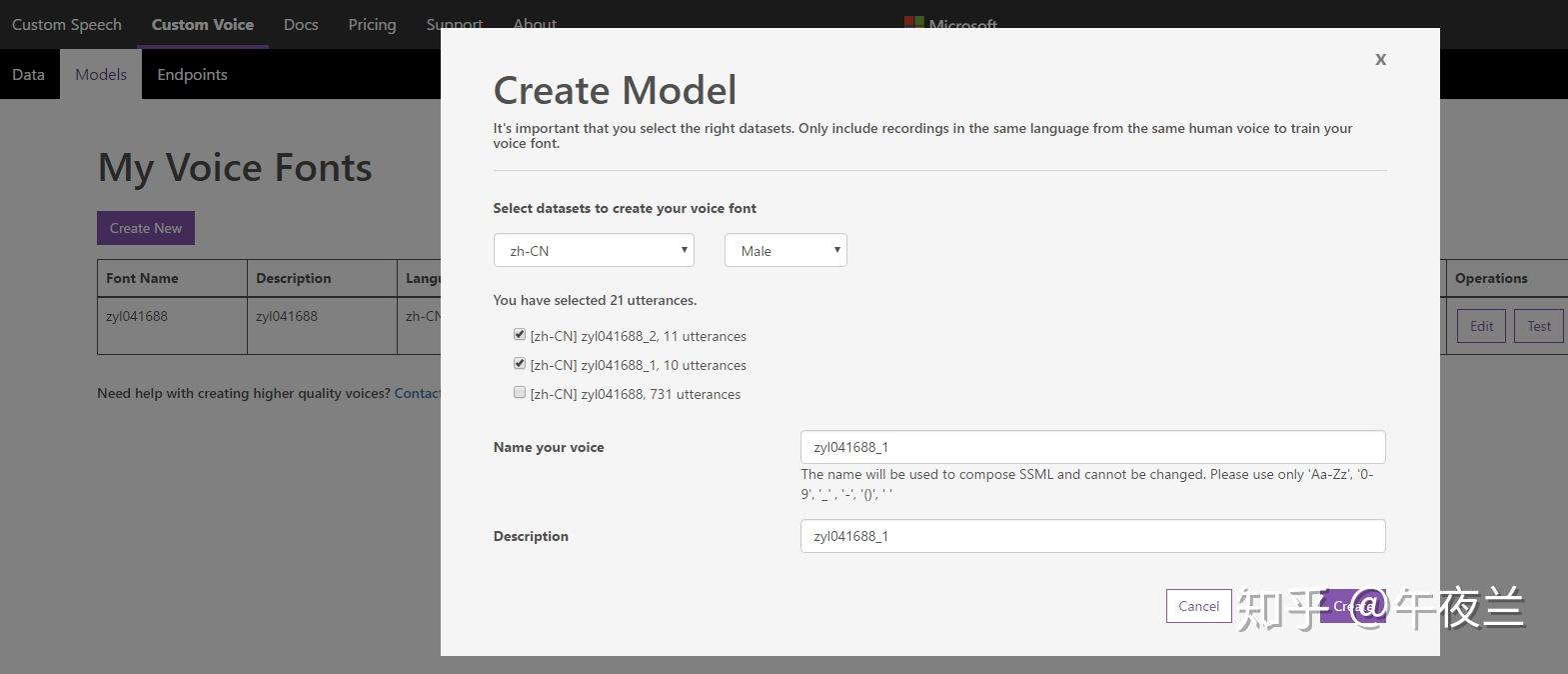Click the Create New button

[x=146, y=228]
